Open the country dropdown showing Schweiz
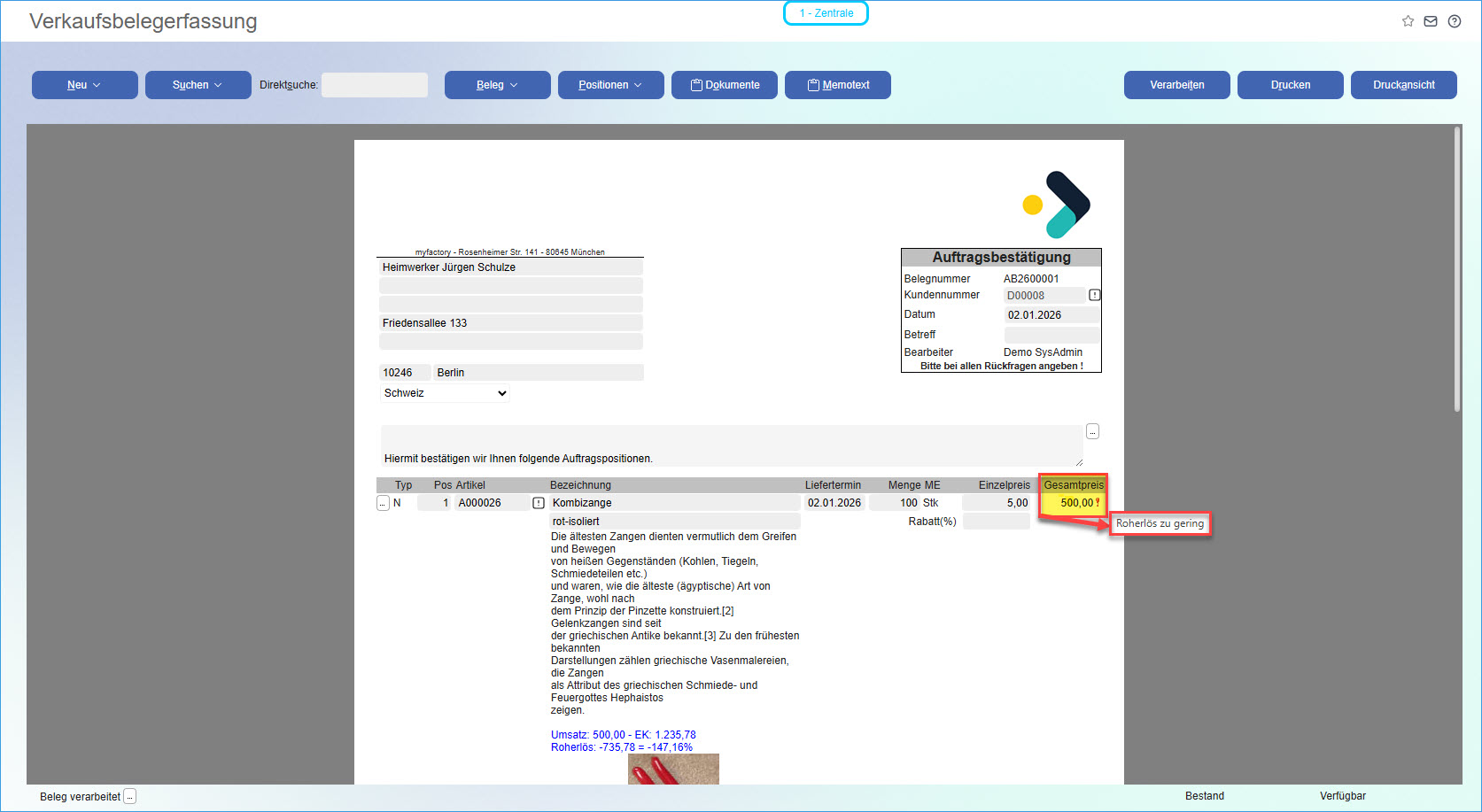 point(445,393)
